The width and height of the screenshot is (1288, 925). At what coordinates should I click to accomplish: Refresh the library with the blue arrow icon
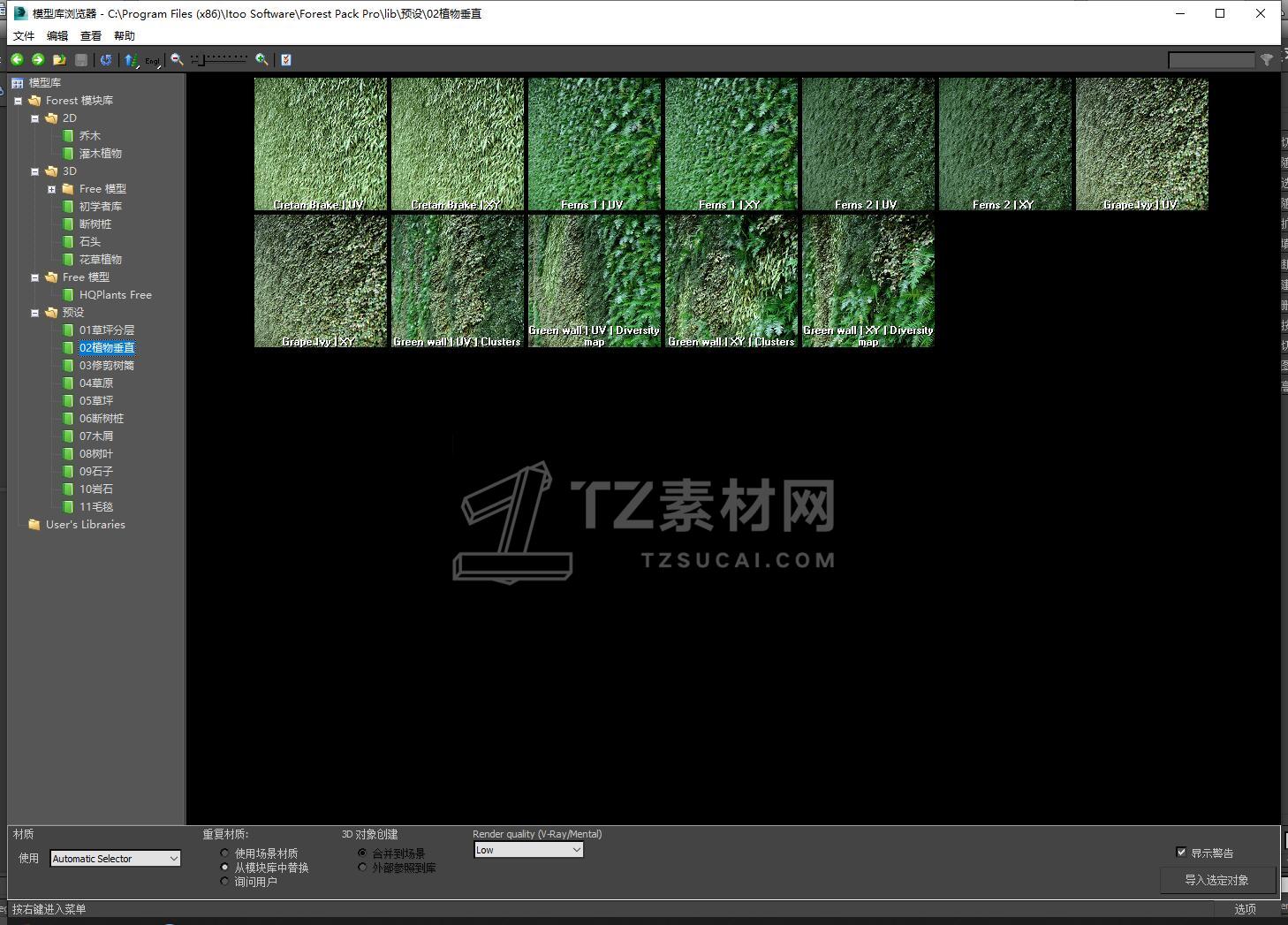106,59
